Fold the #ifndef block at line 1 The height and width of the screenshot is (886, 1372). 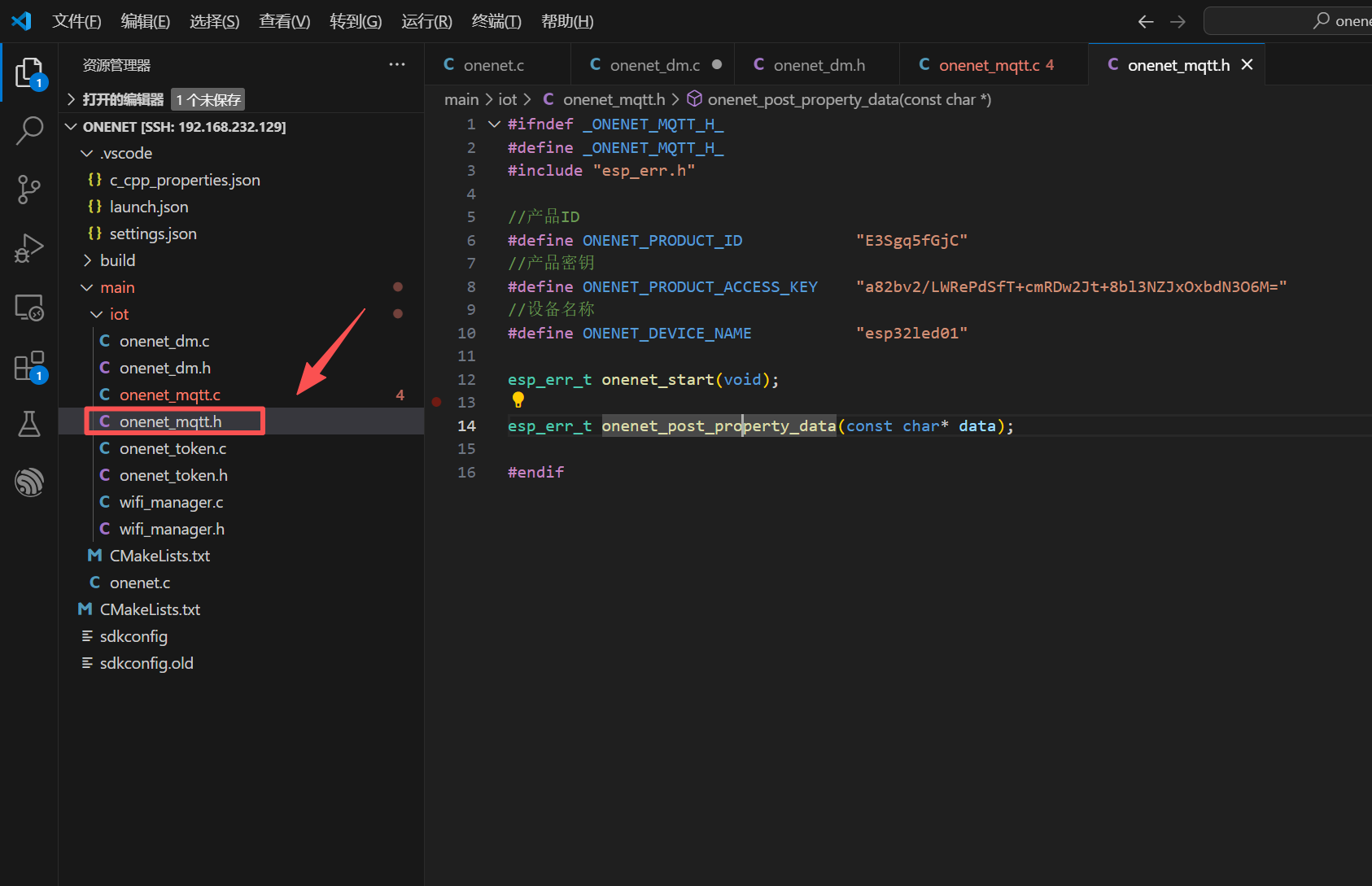pyautogui.click(x=494, y=124)
